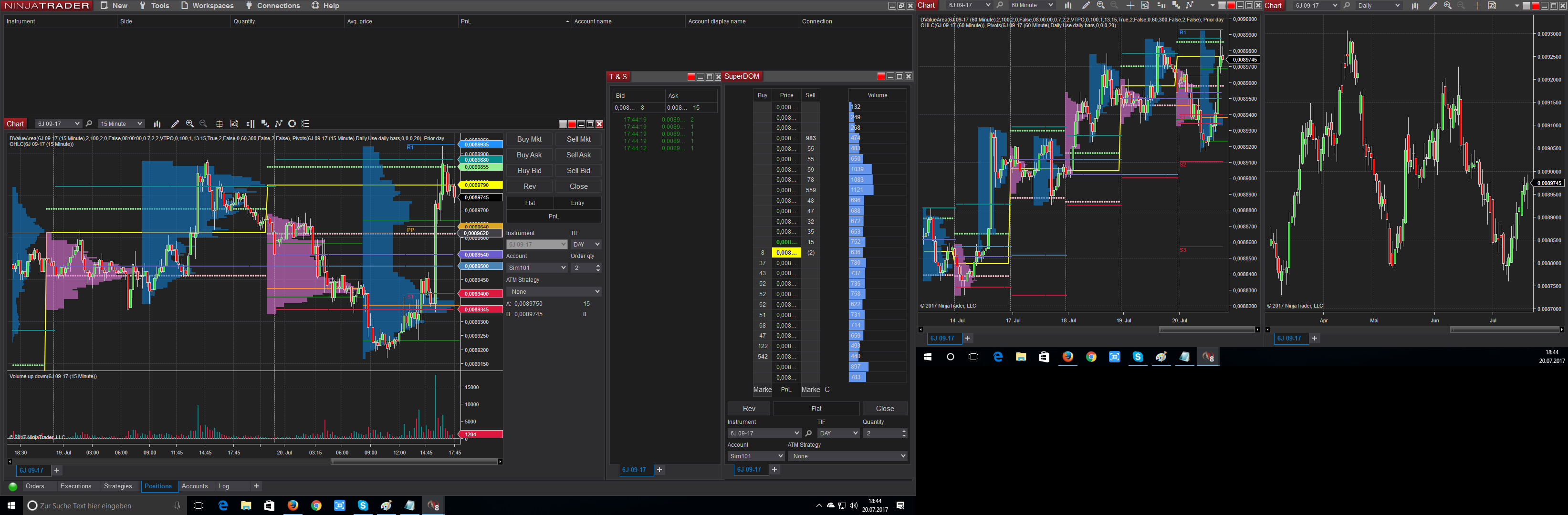Screen dimensions: 1568x515
Task: Open Skype from the left taskbar
Action: coord(363,505)
